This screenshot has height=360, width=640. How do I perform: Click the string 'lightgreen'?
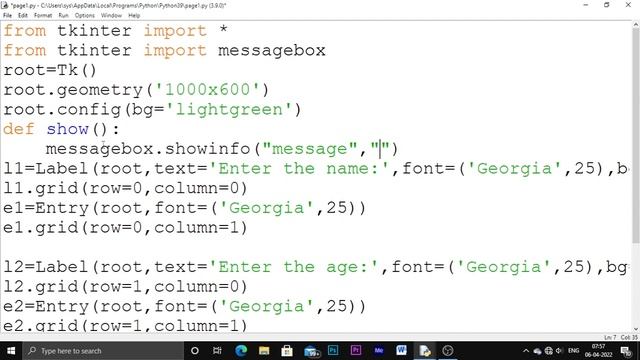pyautogui.click(x=229, y=109)
